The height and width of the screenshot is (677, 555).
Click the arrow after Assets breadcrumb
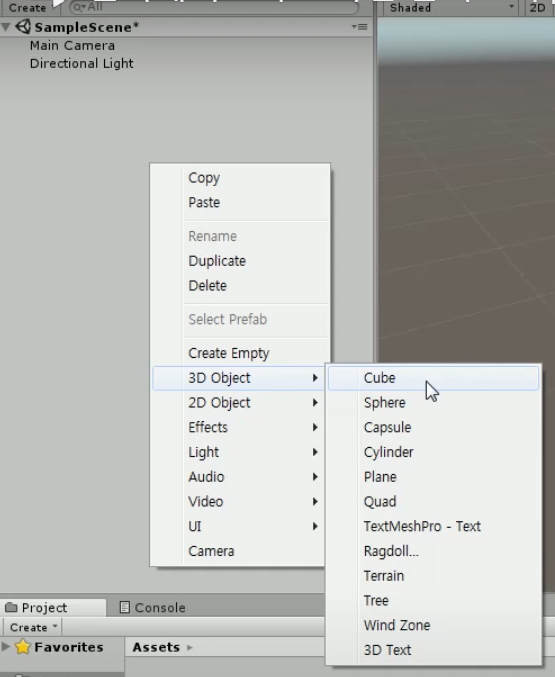[x=189, y=647]
